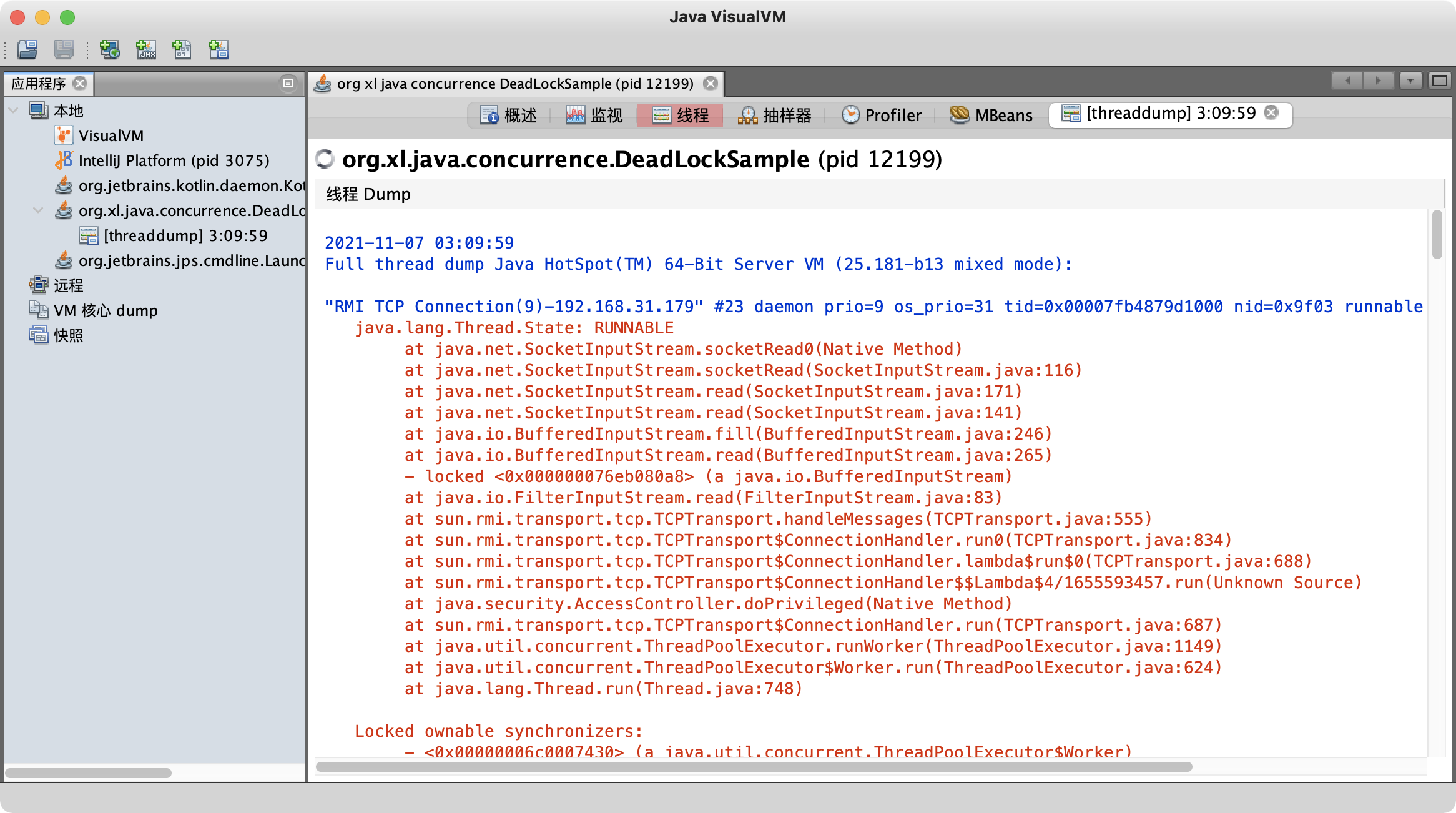Switch to the Profiler tab
The width and height of the screenshot is (1456, 813).
point(881,115)
